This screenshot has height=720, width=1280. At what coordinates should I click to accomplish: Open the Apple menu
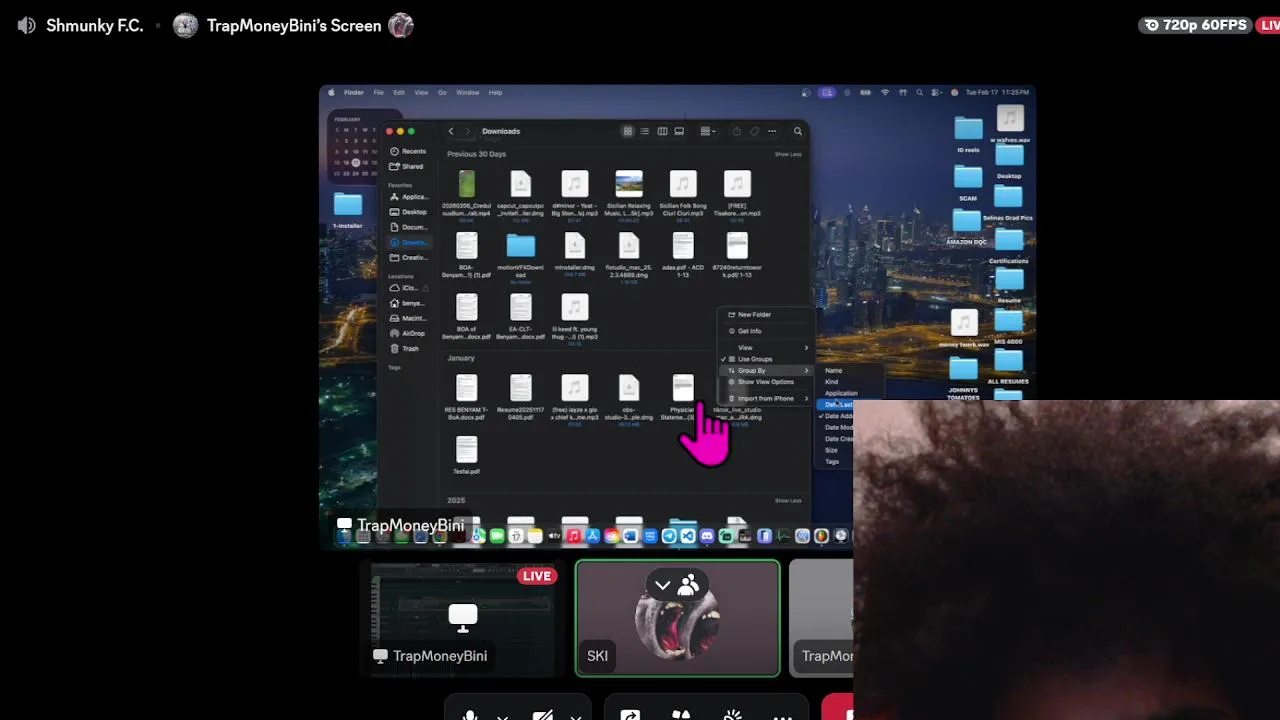coord(331,92)
